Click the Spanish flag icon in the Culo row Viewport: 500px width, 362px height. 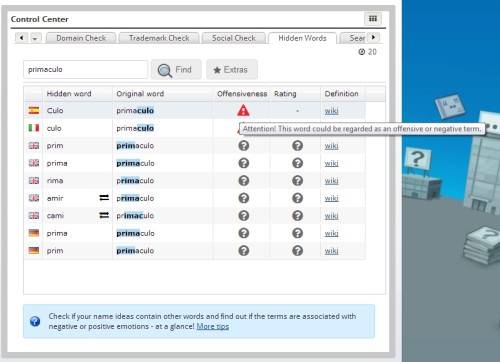pyautogui.click(x=34, y=110)
